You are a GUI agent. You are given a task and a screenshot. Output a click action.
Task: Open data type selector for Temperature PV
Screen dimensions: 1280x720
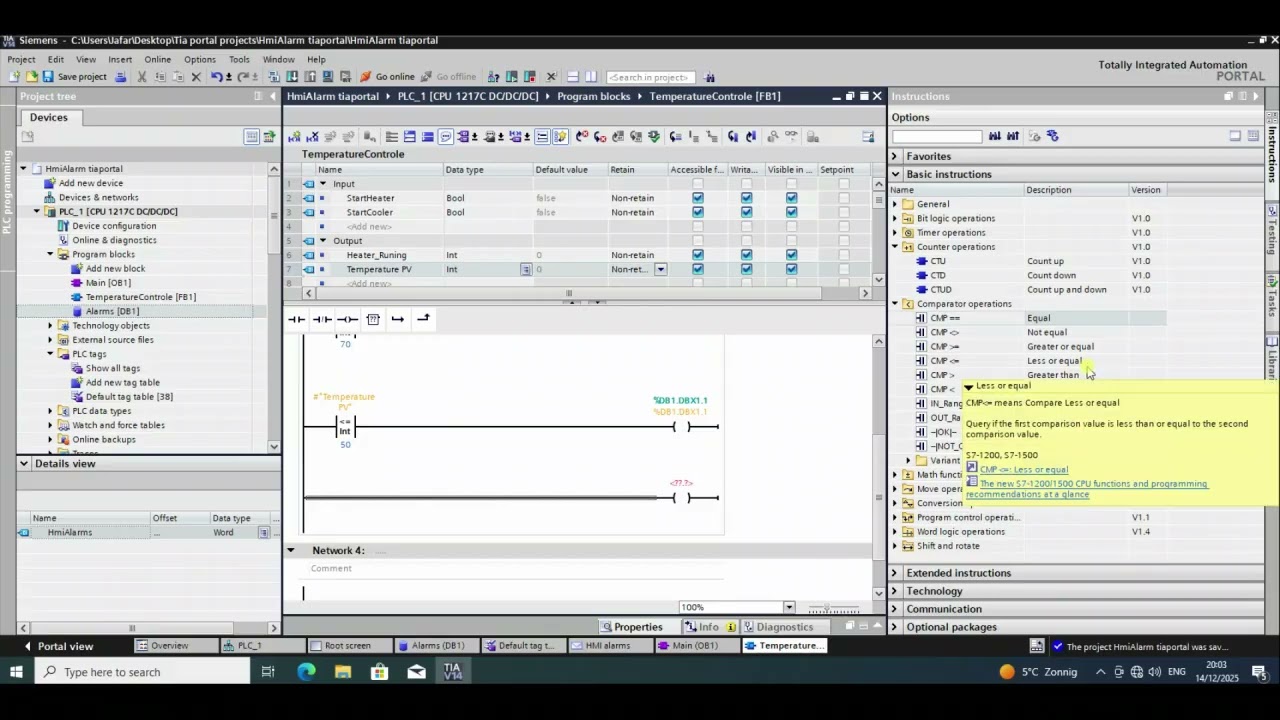525,269
